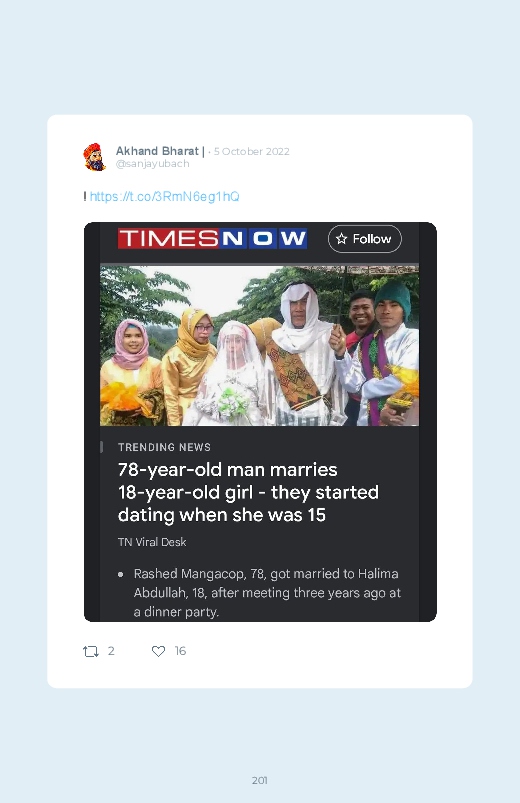Click the exclamation mark before the link
Viewport: 520px width, 803px height.
[x=85, y=197]
